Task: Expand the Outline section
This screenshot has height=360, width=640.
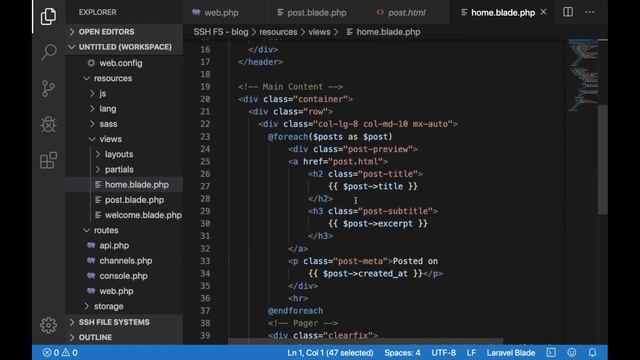Action: pyautogui.click(x=72, y=337)
